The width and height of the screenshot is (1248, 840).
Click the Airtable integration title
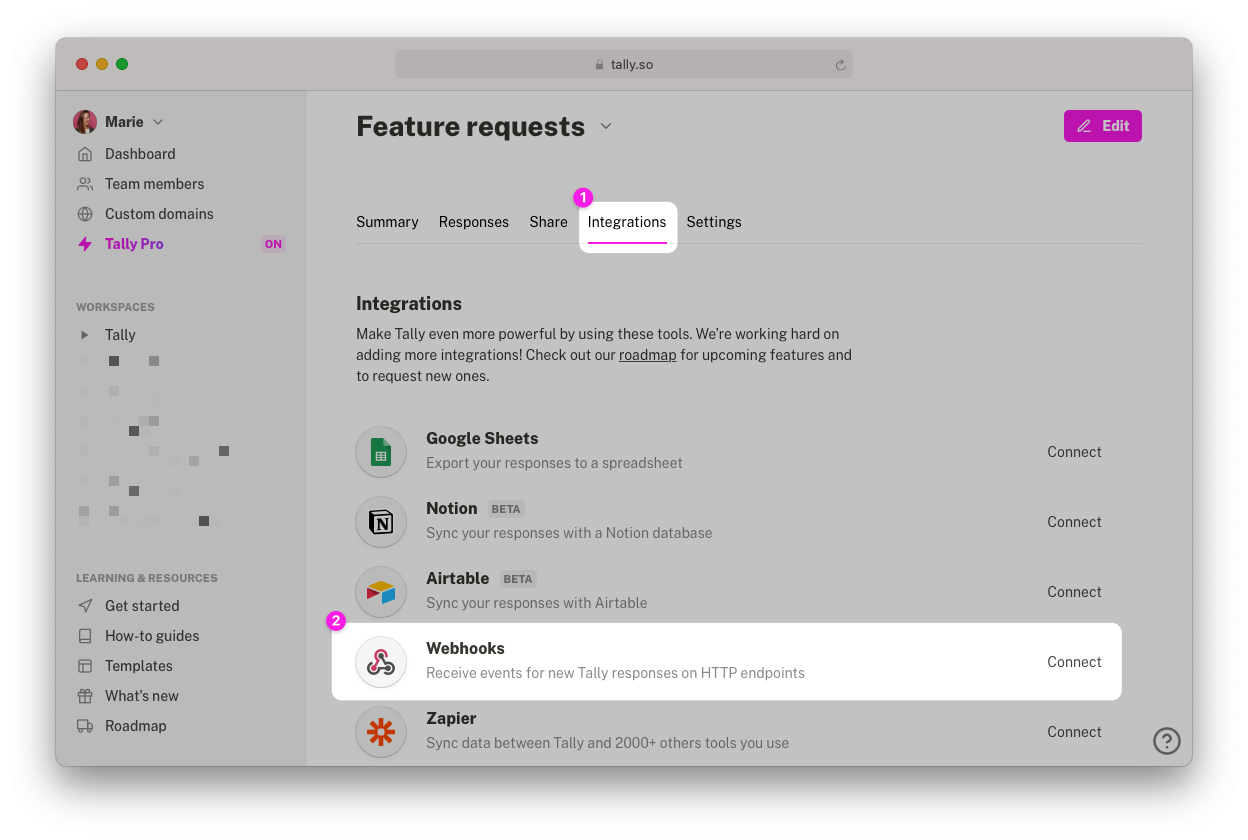458,578
